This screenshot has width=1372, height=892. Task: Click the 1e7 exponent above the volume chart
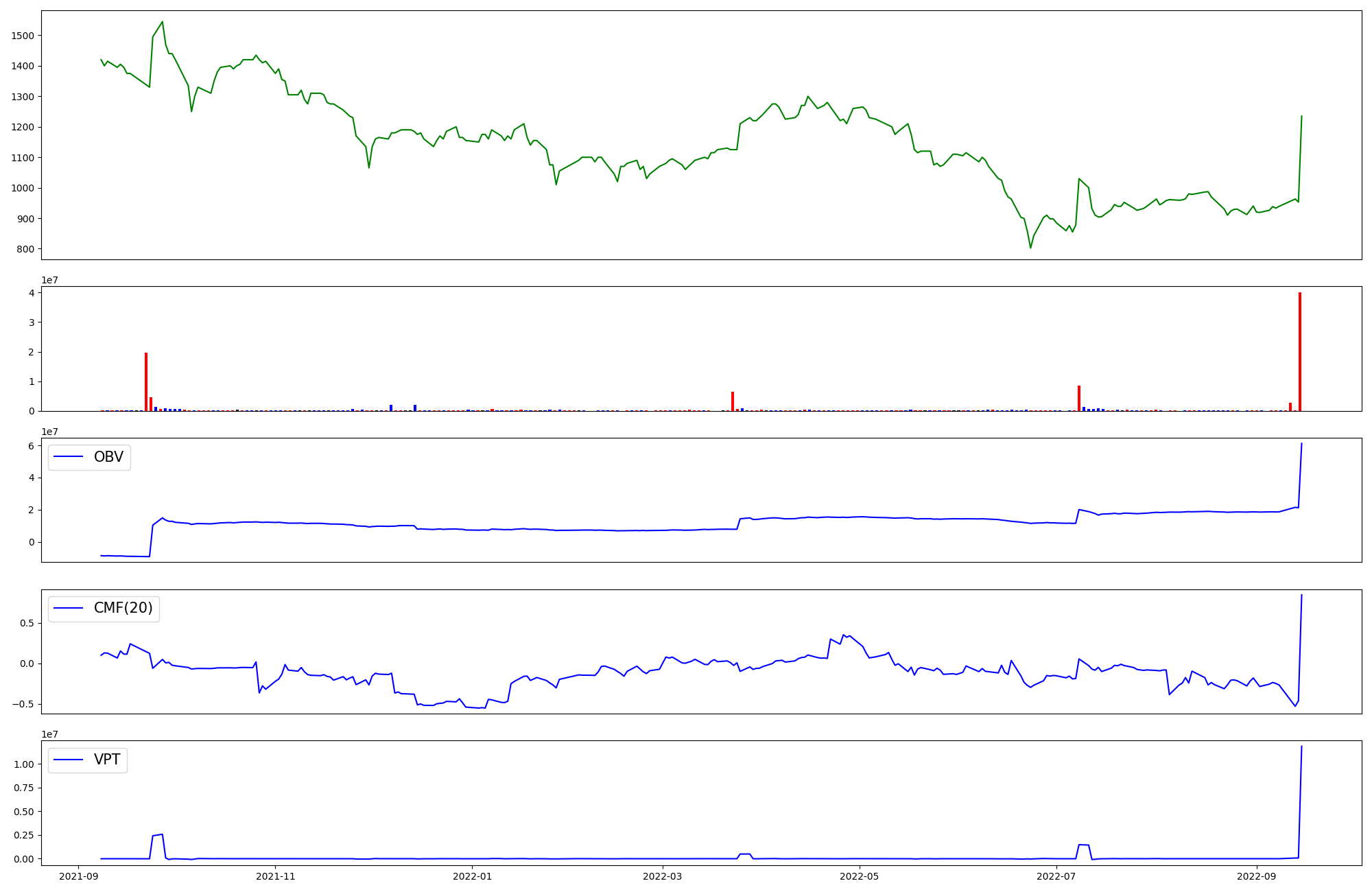49,280
